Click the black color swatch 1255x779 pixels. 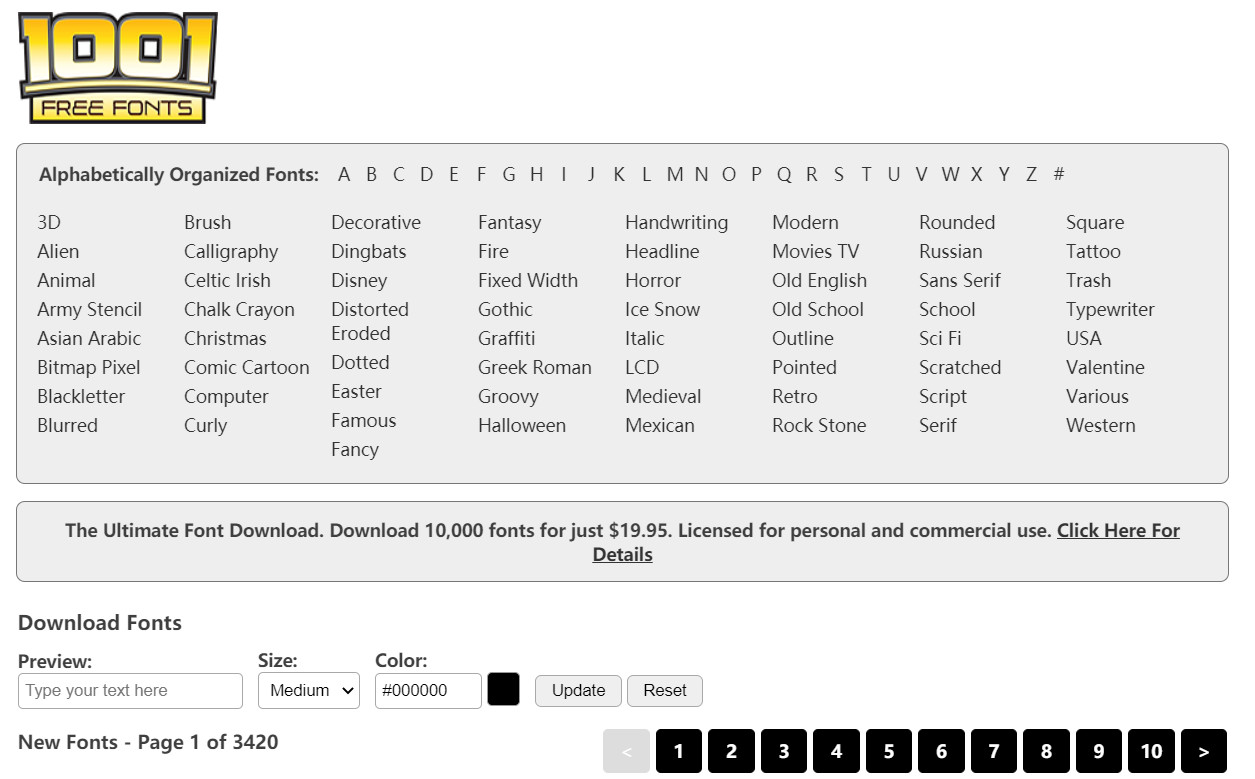(x=503, y=689)
